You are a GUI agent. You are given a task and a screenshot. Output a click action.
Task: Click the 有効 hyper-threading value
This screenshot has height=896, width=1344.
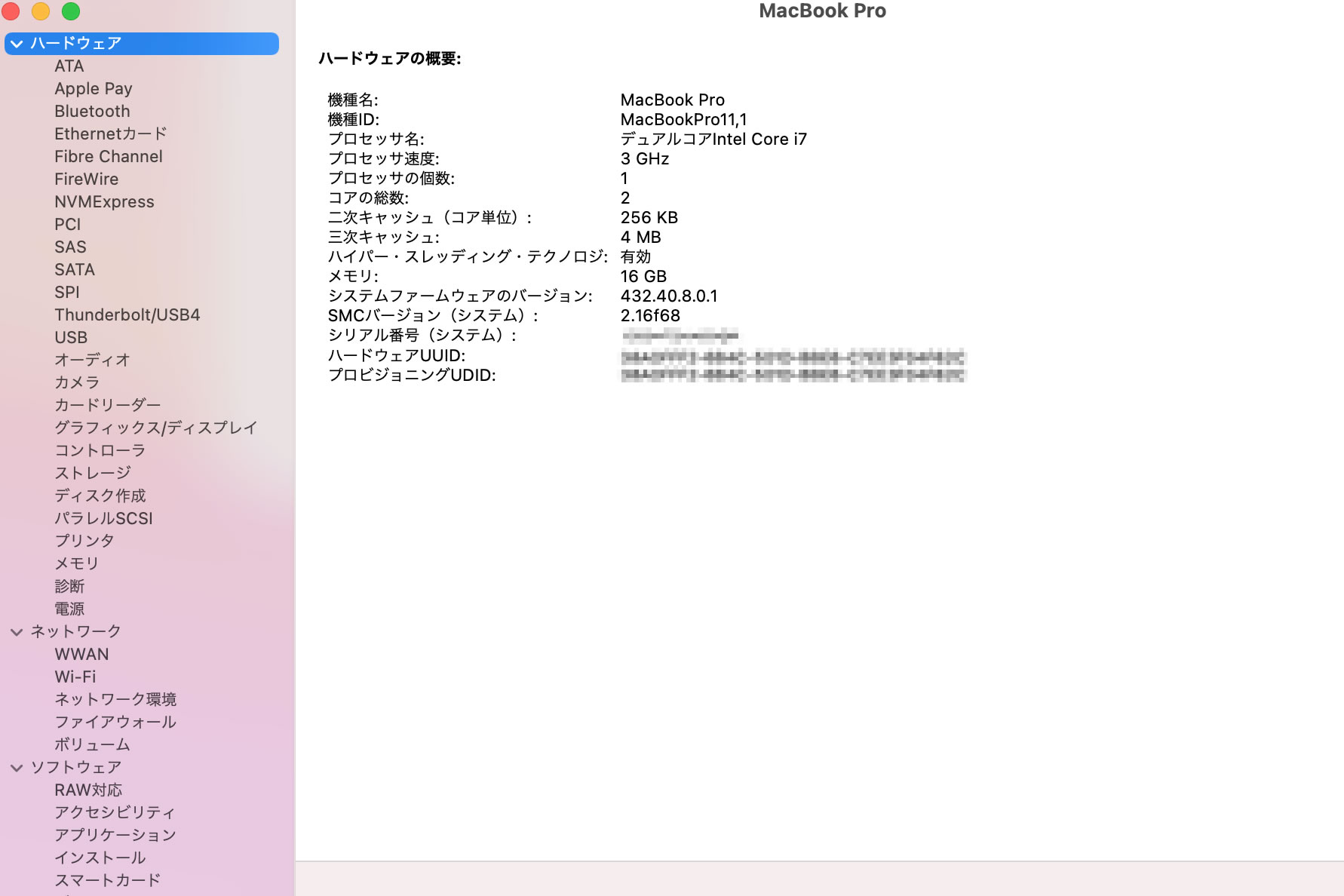[x=636, y=257]
